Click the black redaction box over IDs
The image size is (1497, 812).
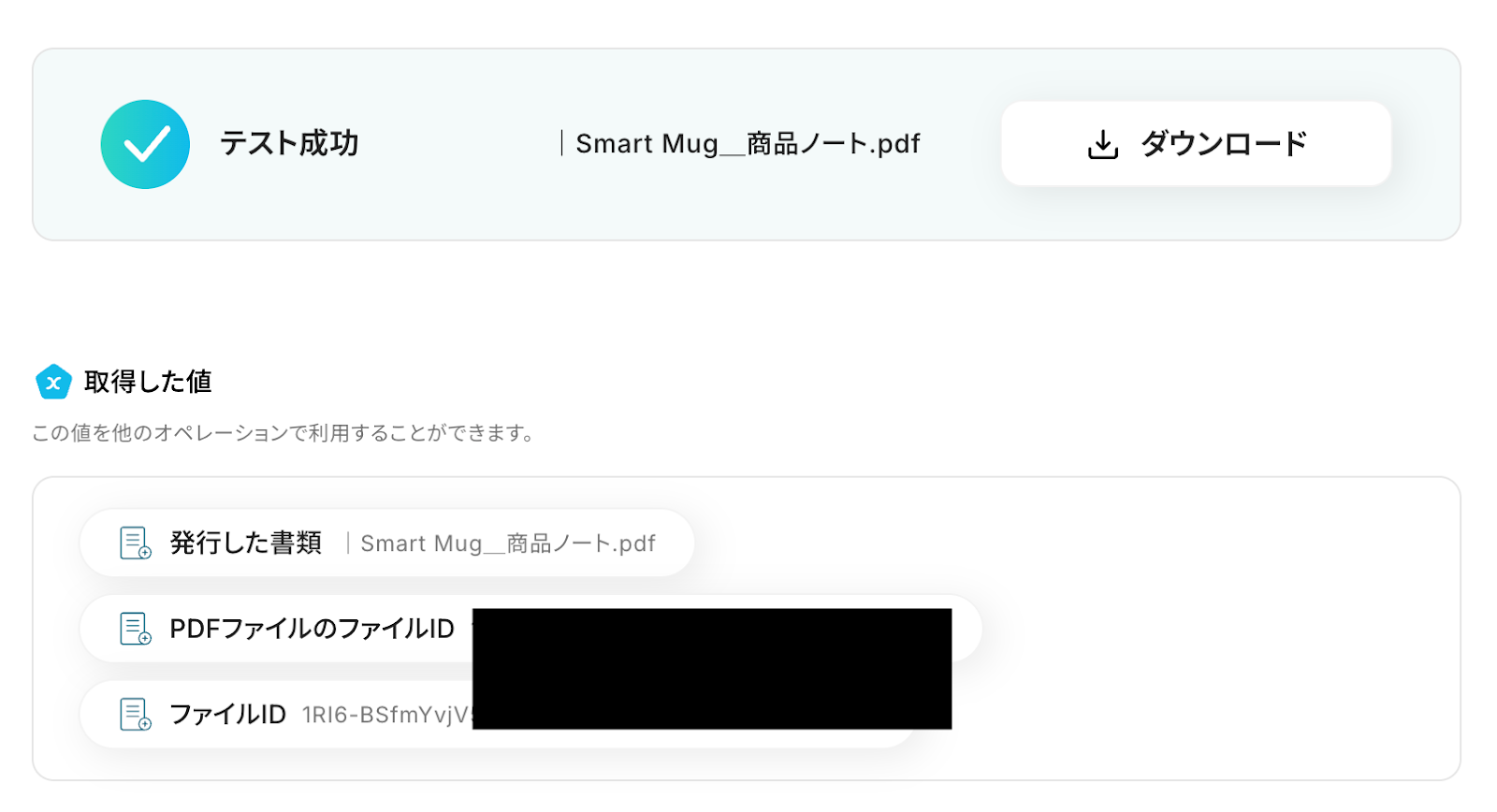pos(711,669)
